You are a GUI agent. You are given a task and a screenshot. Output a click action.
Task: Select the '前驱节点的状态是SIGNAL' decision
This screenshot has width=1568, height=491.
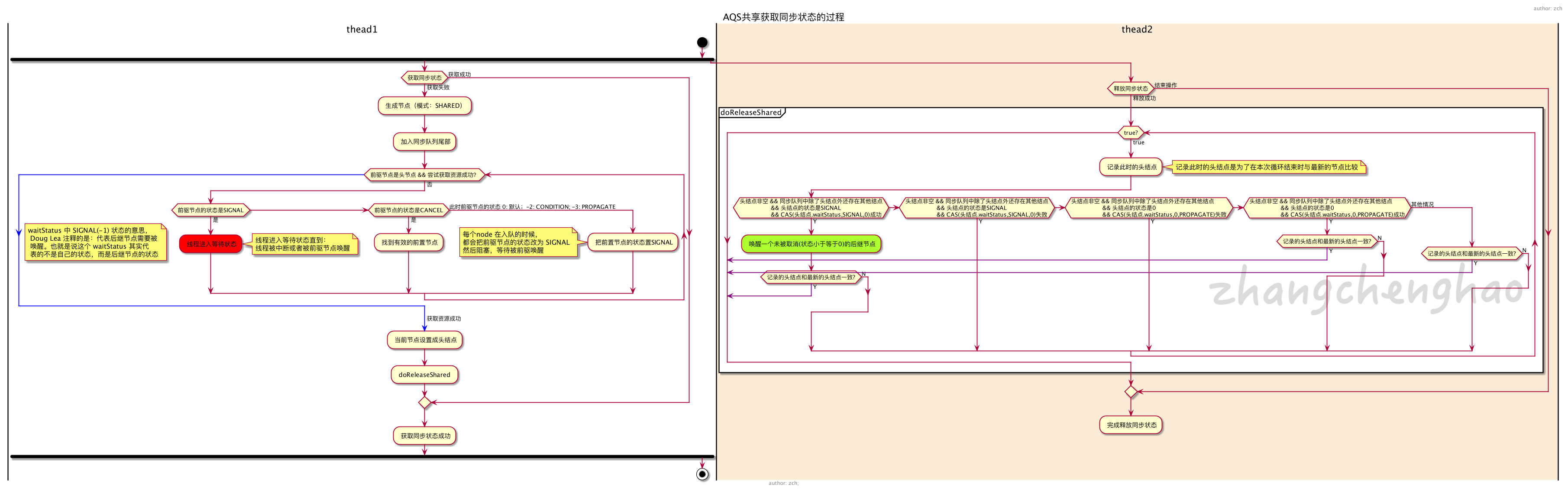click(210, 210)
